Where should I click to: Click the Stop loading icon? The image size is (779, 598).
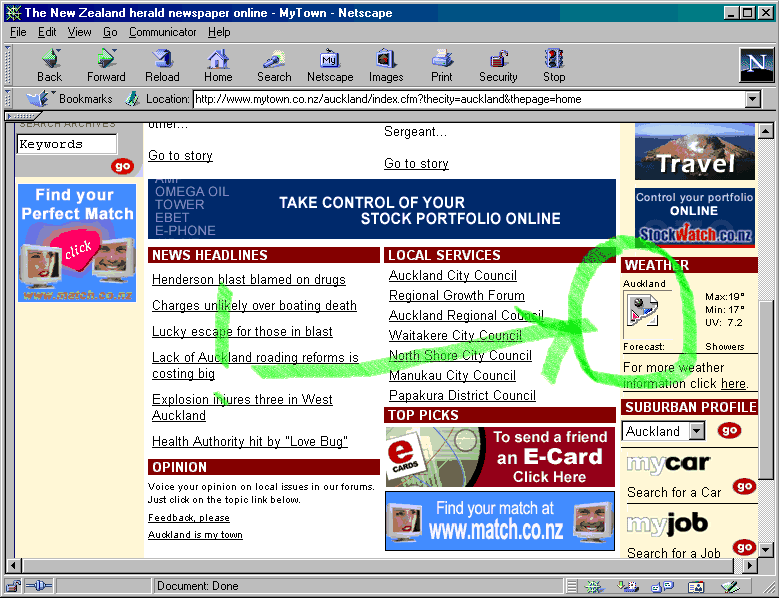click(x=554, y=65)
